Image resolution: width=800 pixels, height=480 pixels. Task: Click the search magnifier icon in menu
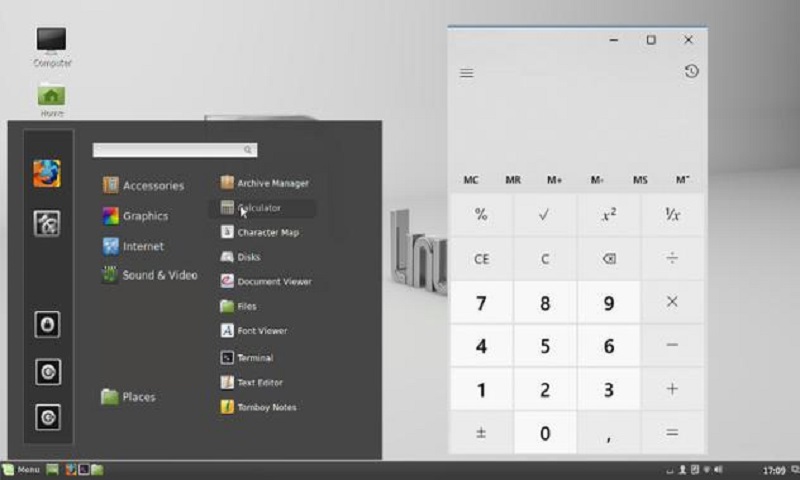[x=248, y=149]
